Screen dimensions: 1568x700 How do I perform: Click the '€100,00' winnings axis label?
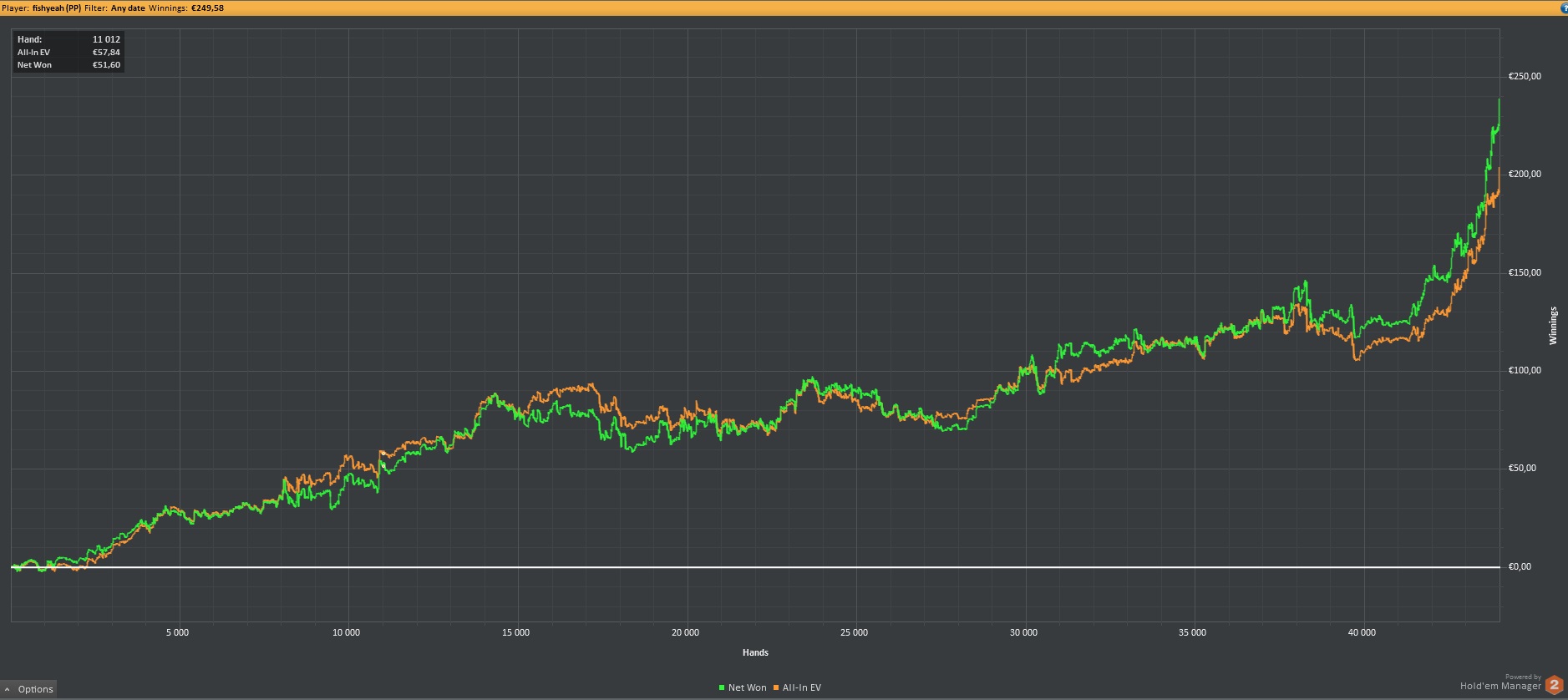[x=1525, y=370]
